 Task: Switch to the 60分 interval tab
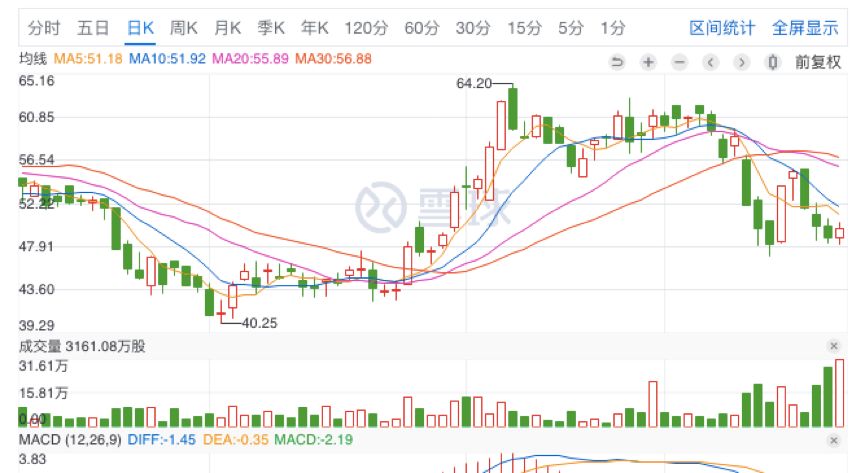pyautogui.click(x=422, y=28)
